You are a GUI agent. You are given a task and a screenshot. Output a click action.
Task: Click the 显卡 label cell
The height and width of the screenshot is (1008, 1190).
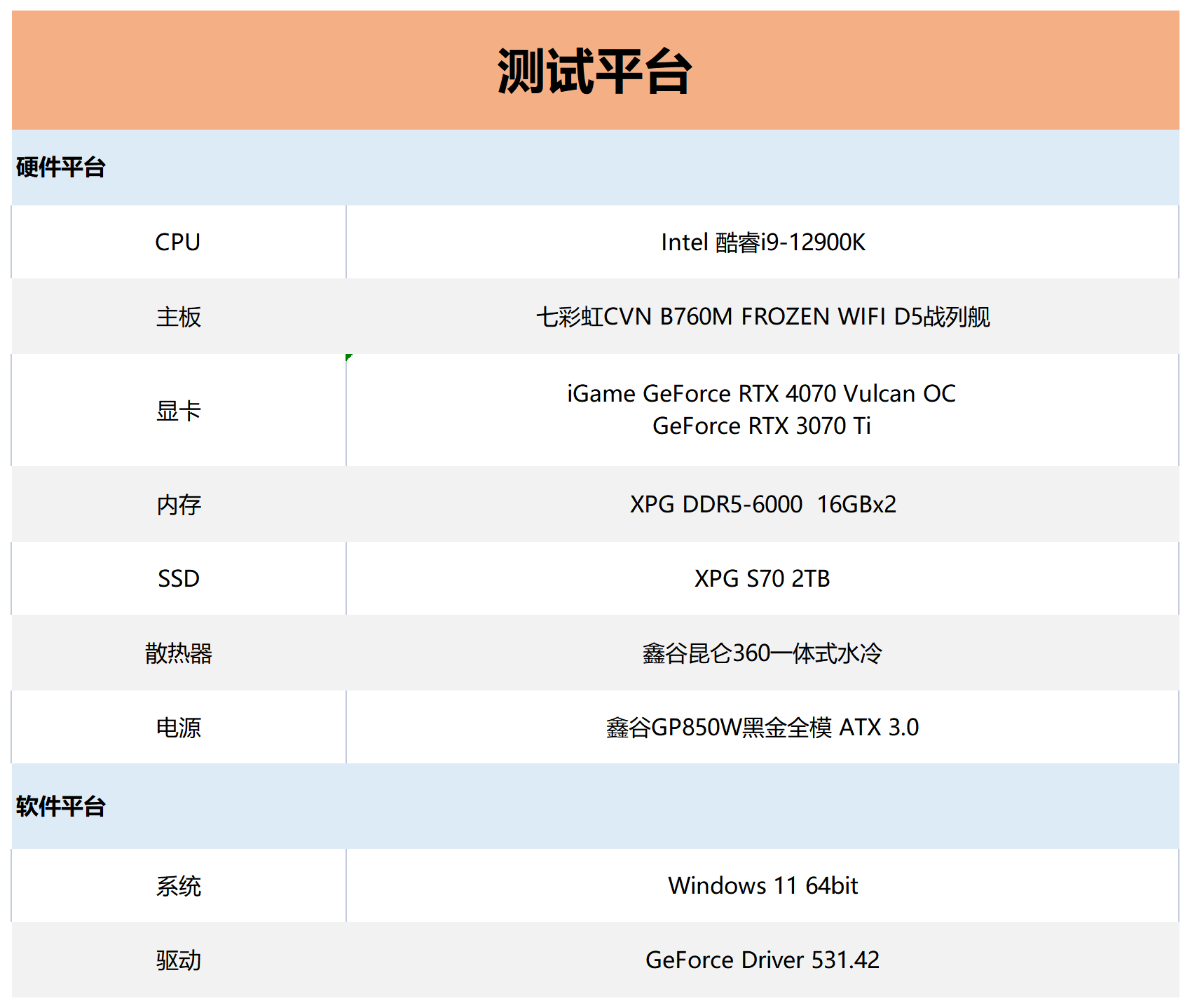(x=178, y=411)
